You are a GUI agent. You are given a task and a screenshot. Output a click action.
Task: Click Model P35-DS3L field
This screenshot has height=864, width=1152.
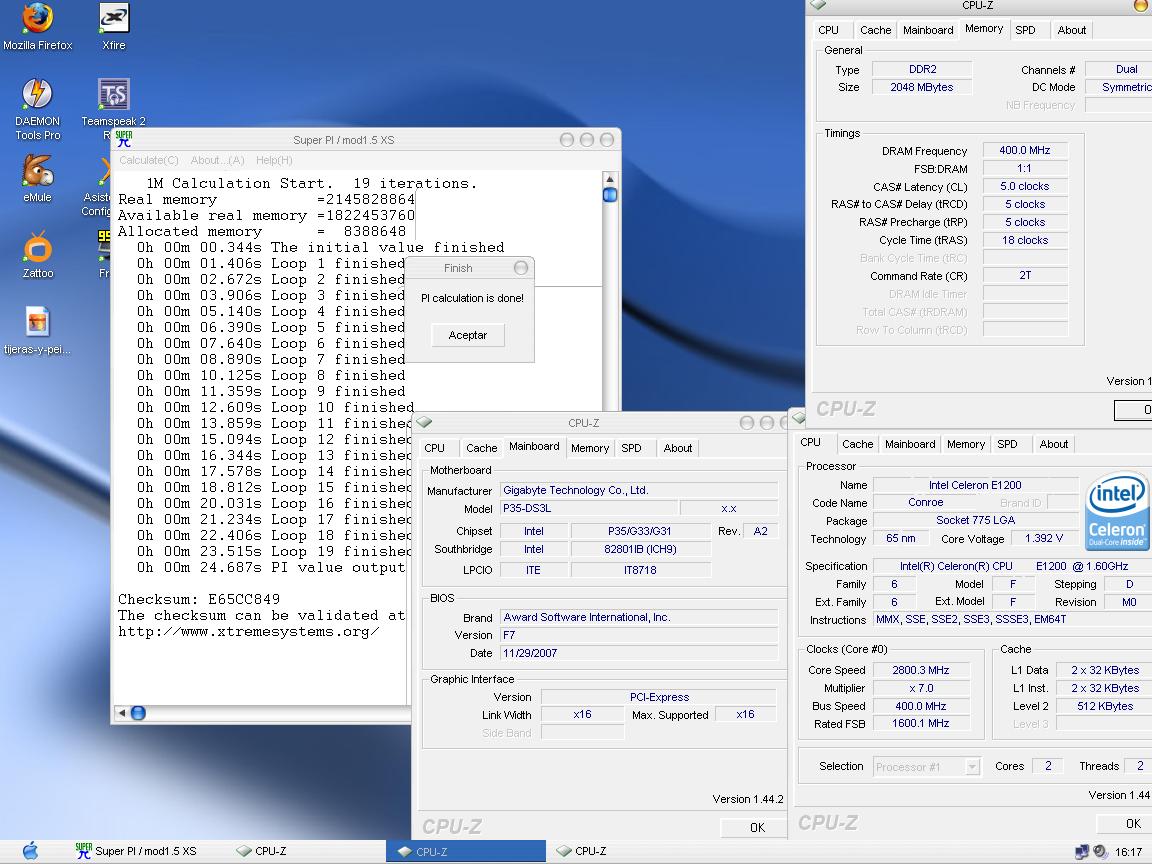588,508
